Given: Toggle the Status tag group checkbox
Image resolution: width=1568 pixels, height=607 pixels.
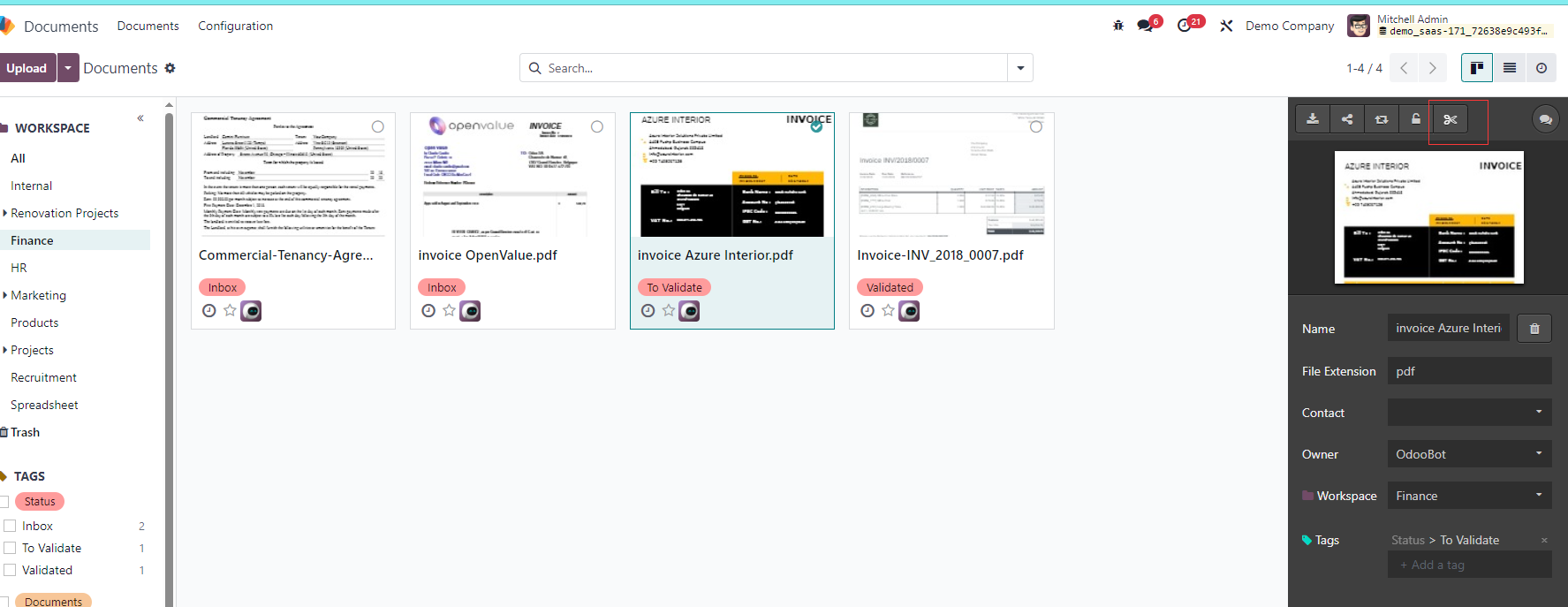Looking at the screenshot, I should (x=4, y=502).
